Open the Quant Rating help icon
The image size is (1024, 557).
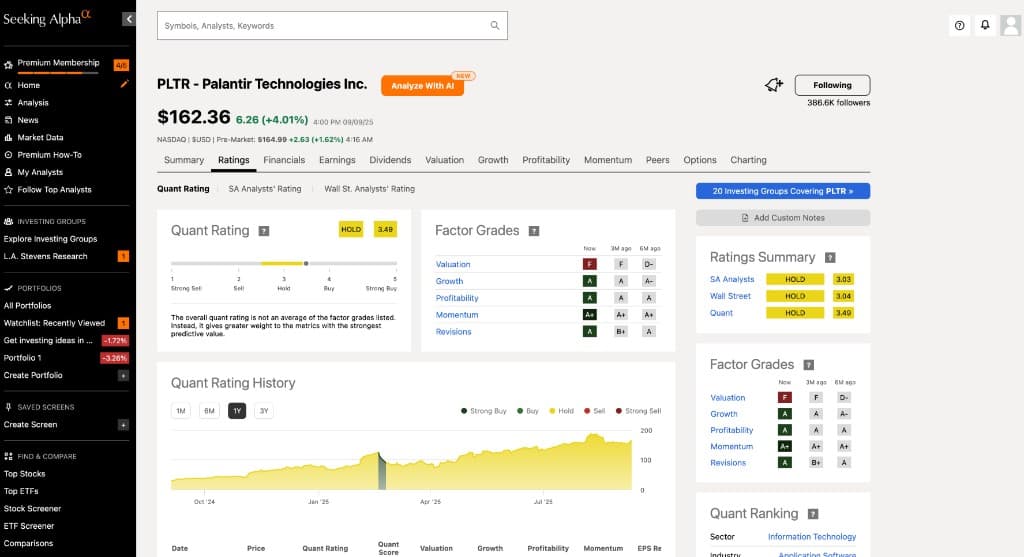(264, 231)
